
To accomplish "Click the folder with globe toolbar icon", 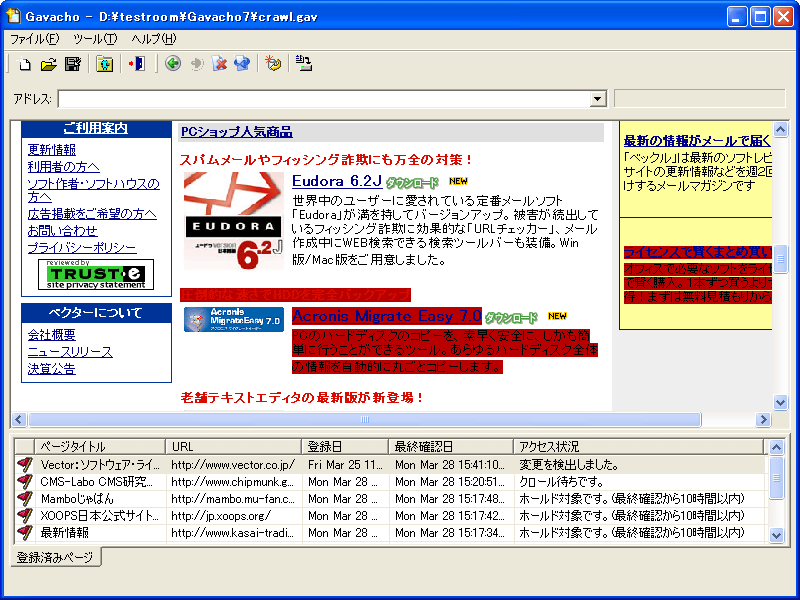I will pyautogui.click(x=105, y=64).
